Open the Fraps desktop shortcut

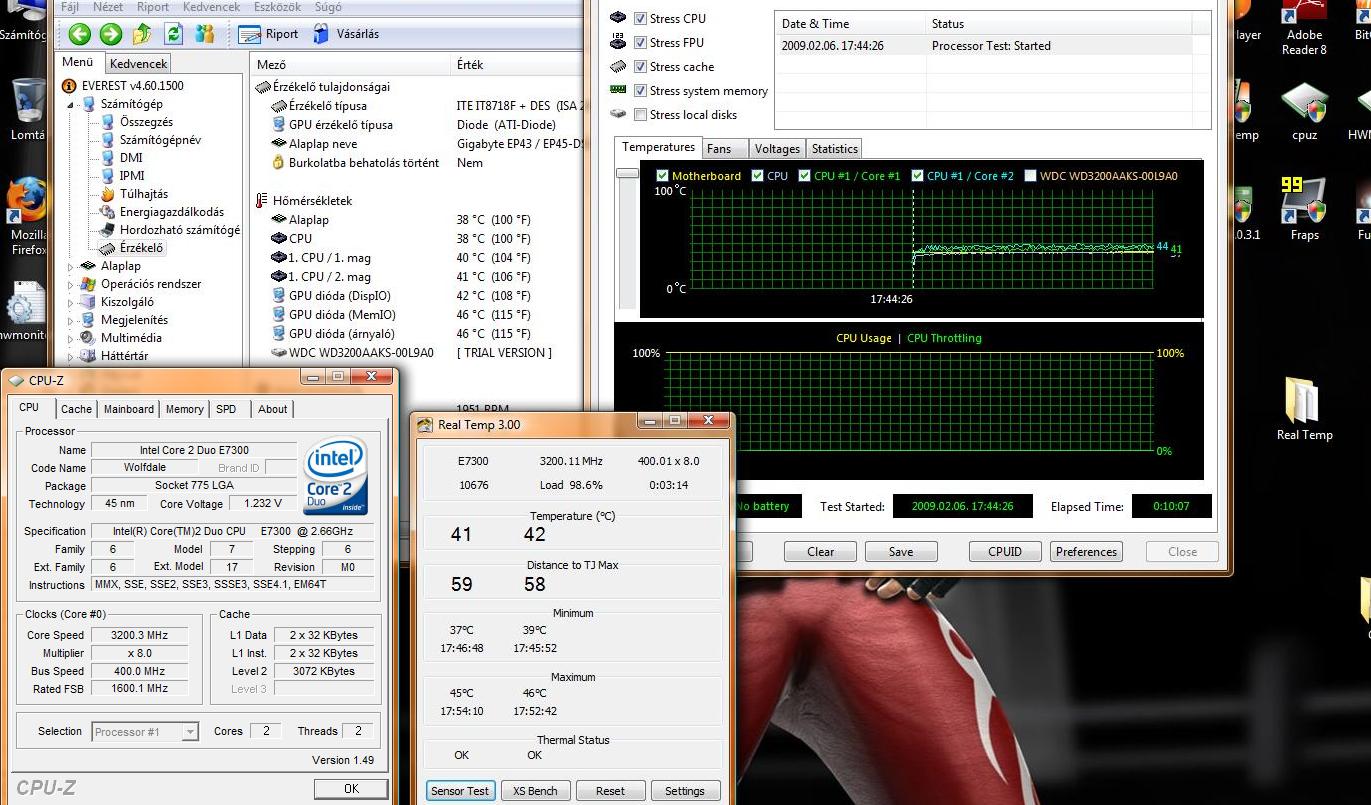click(1304, 209)
